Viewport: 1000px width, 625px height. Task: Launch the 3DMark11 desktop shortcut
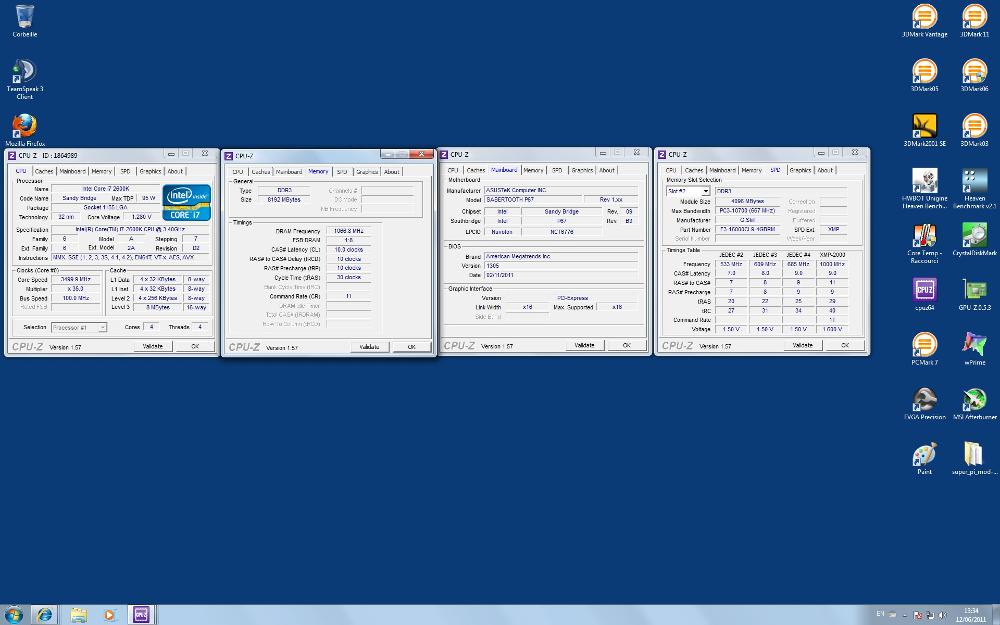click(974, 20)
